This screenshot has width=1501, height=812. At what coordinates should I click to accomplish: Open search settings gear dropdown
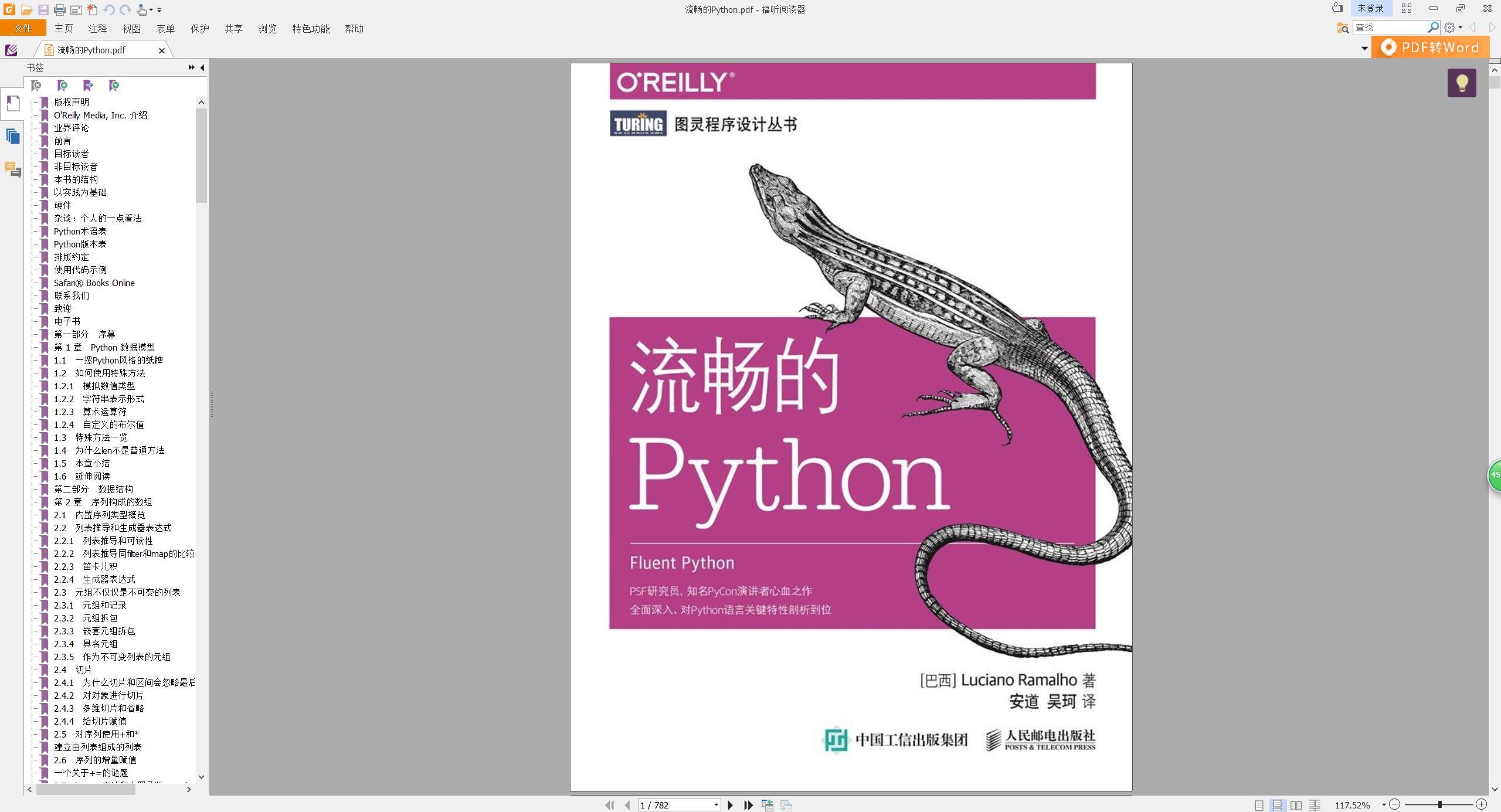pos(1453,28)
